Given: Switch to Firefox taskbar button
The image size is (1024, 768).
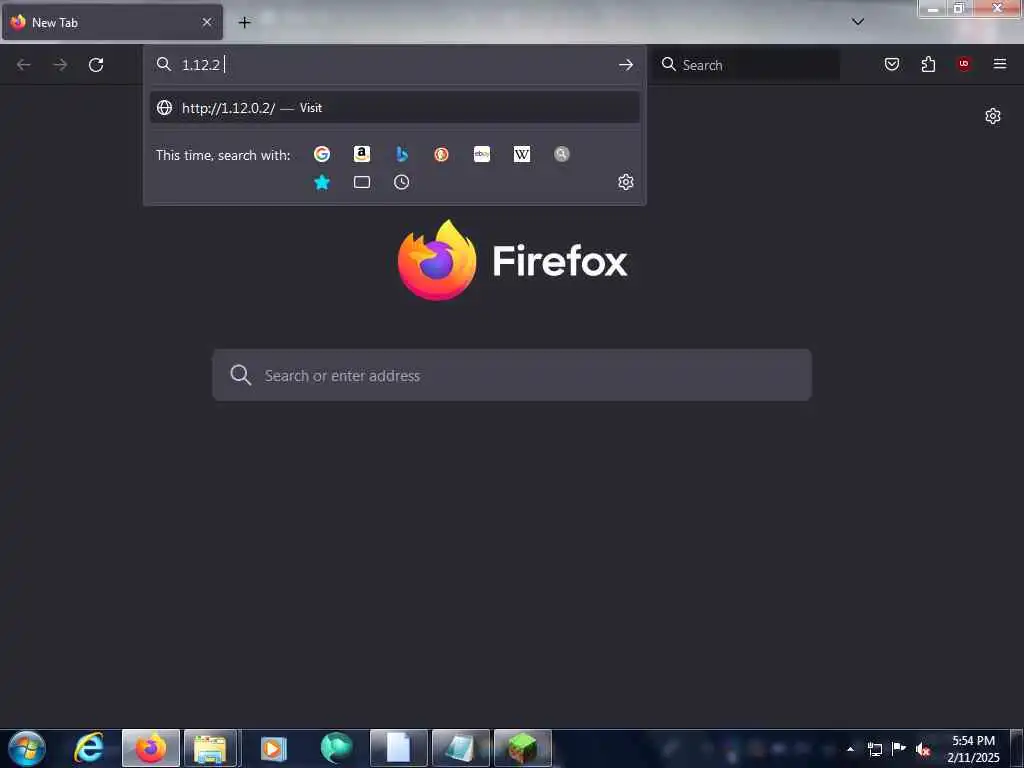Looking at the screenshot, I should [x=151, y=748].
